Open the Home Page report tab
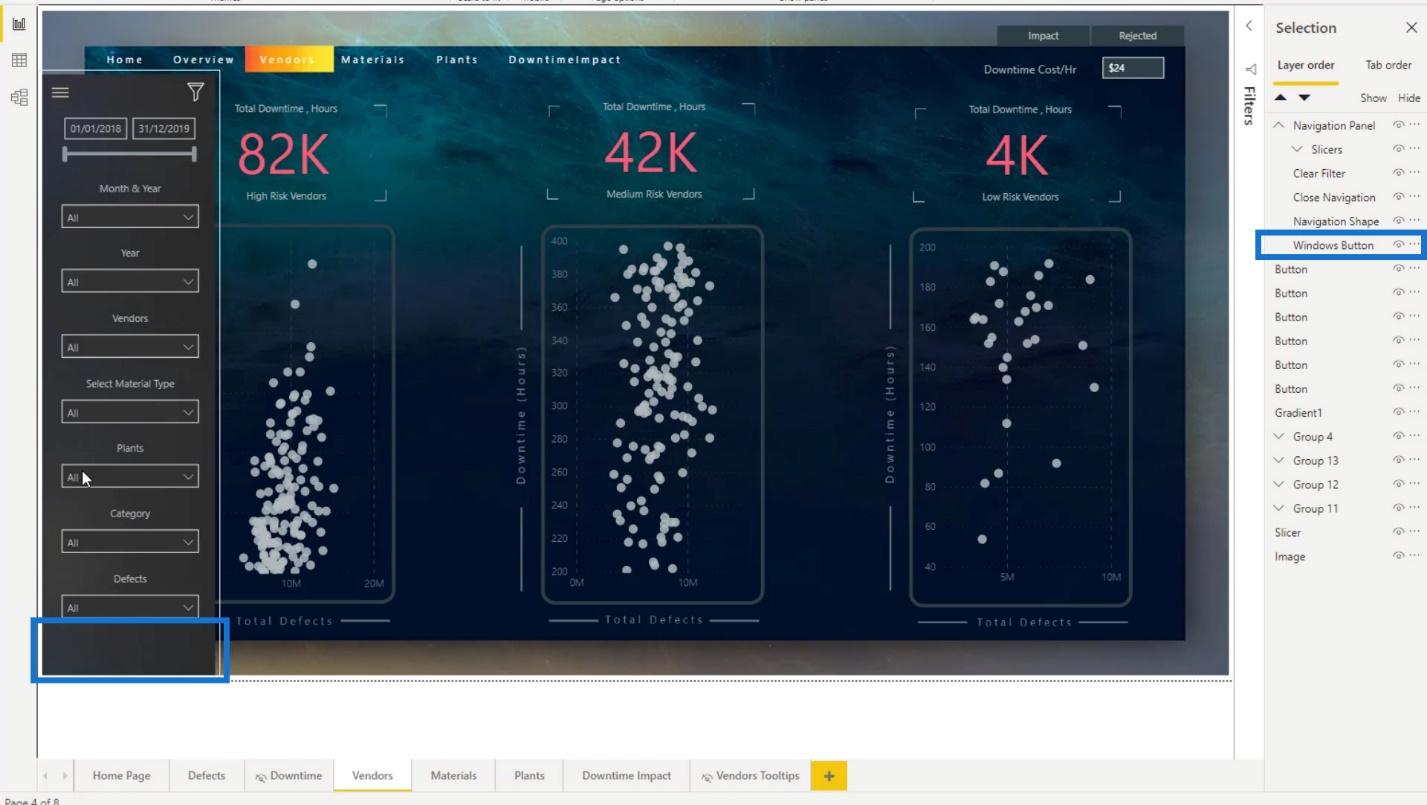The height and width of the screenshot is (805, 1427). (x=122, y=776)
